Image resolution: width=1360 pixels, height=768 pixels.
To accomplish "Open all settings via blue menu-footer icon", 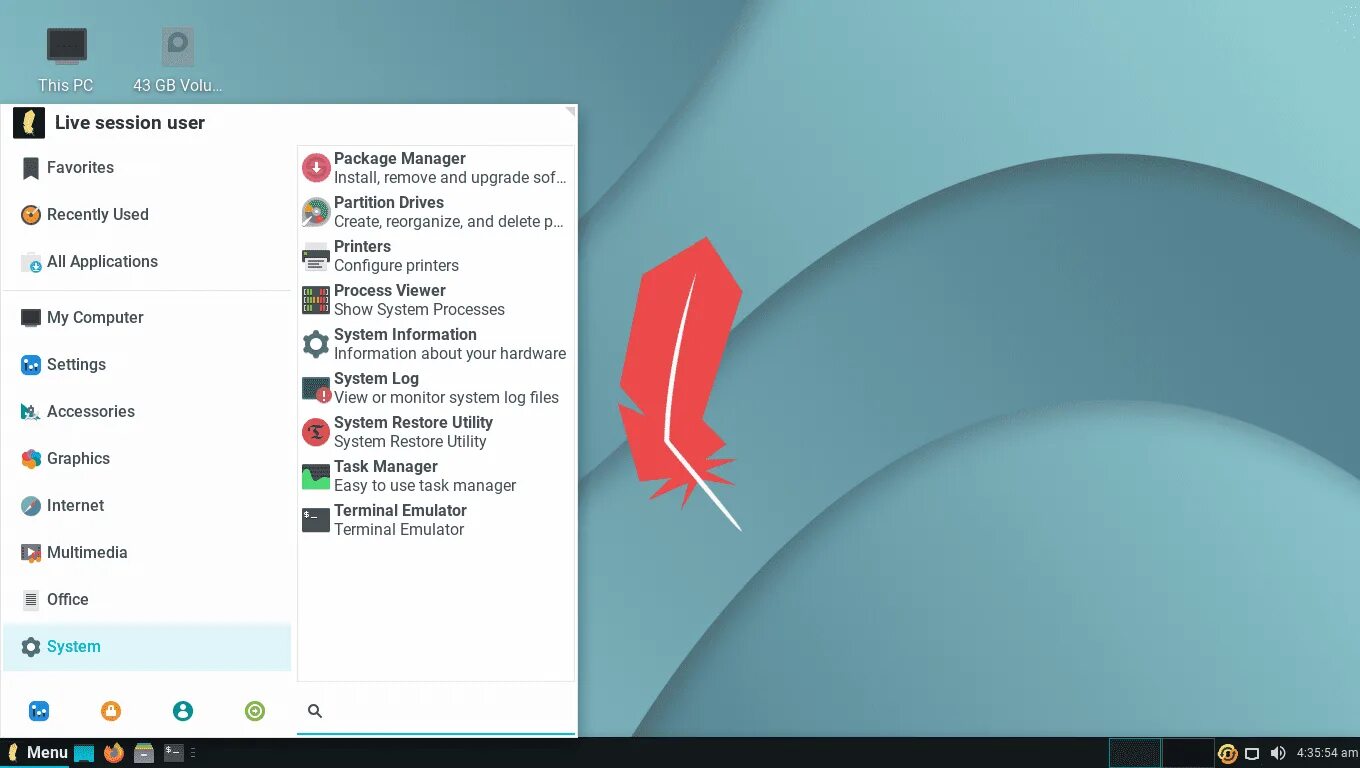I will coord(39,711).
